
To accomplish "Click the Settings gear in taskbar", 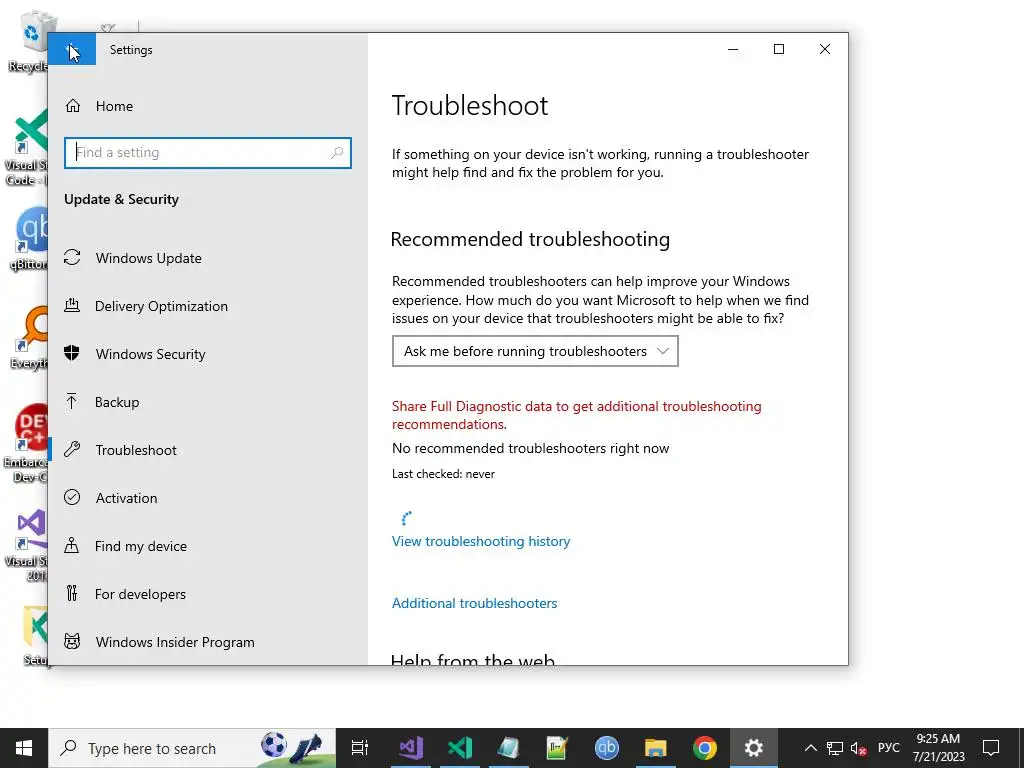I will pos(754,748).
